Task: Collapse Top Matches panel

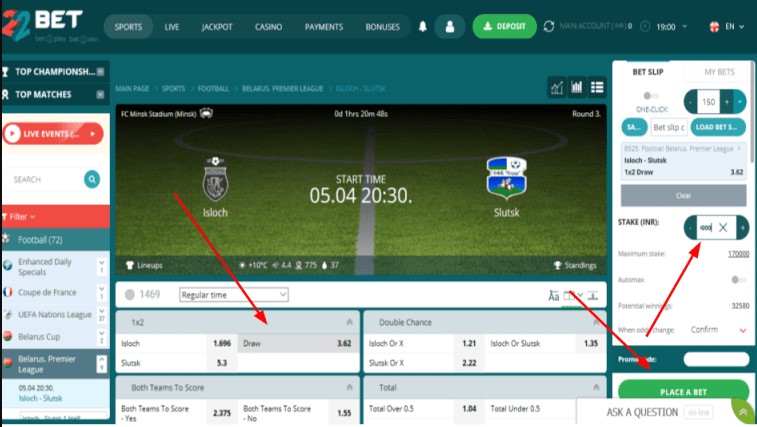Action: pos(100,95)
